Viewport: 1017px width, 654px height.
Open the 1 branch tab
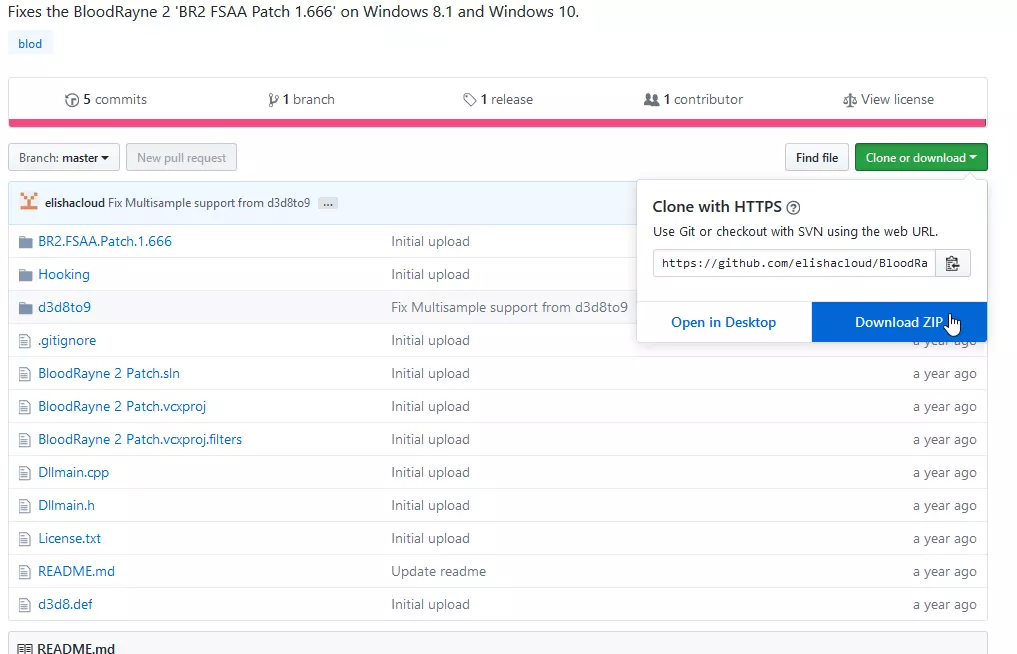302,99
